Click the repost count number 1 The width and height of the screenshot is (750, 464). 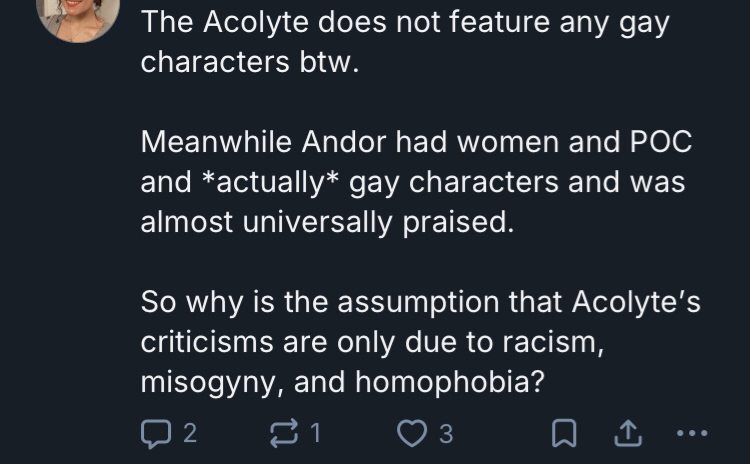coord(316,433)
